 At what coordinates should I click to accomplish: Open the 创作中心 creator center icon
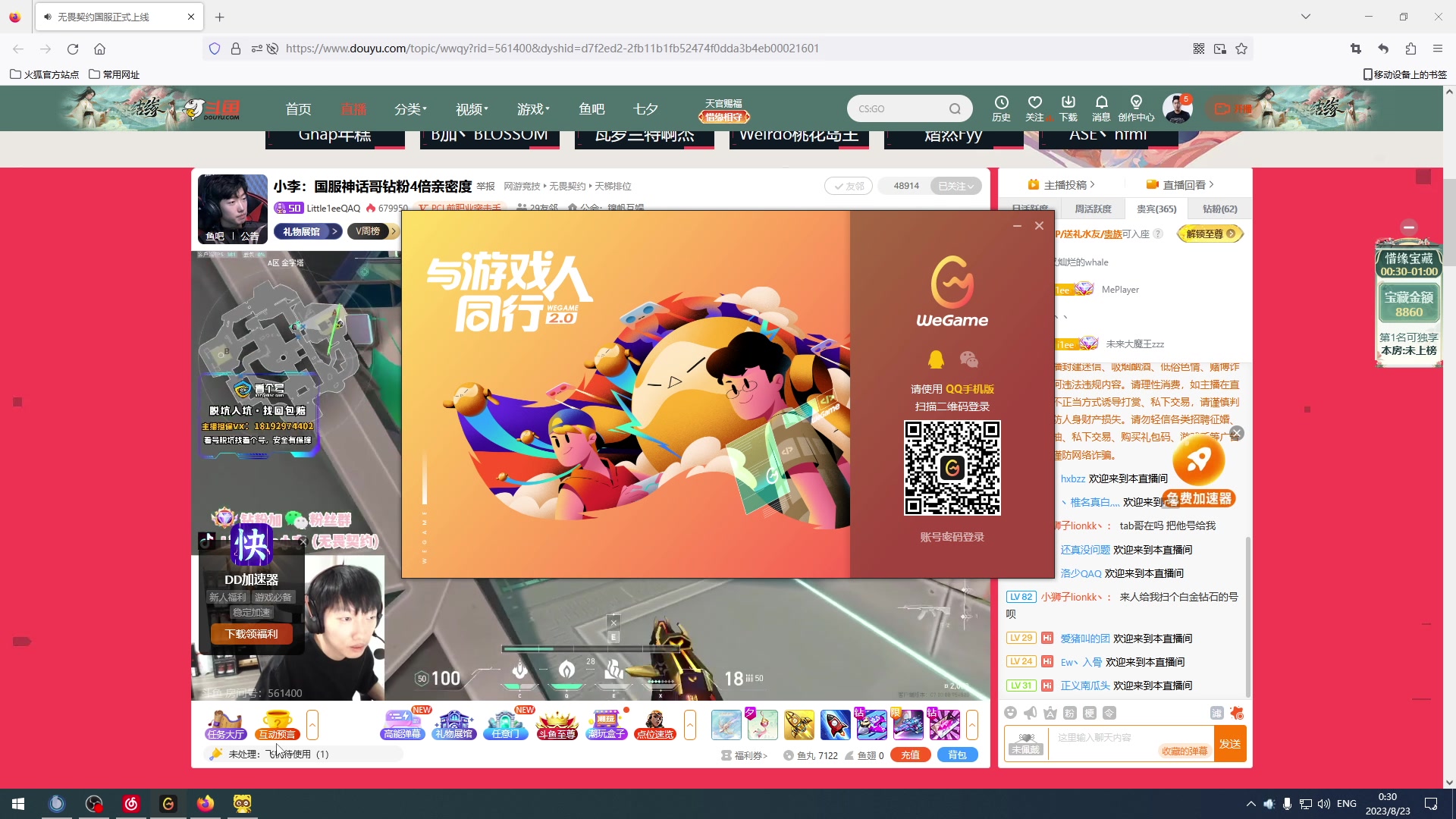[x=1136, y=108]
